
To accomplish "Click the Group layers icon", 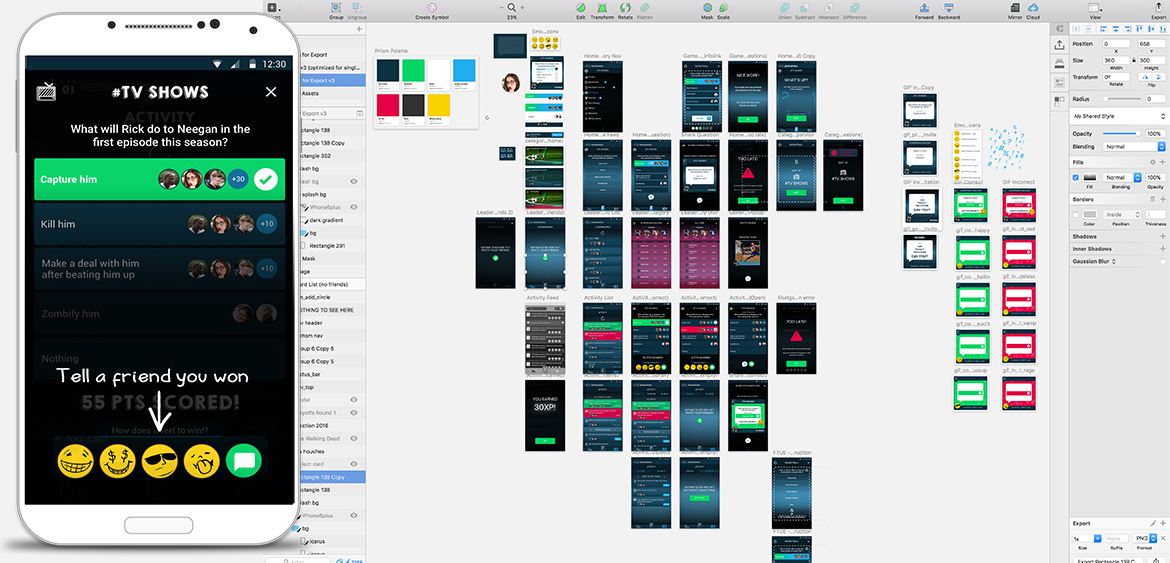I will pyautogui.click(x=336, y=8).
